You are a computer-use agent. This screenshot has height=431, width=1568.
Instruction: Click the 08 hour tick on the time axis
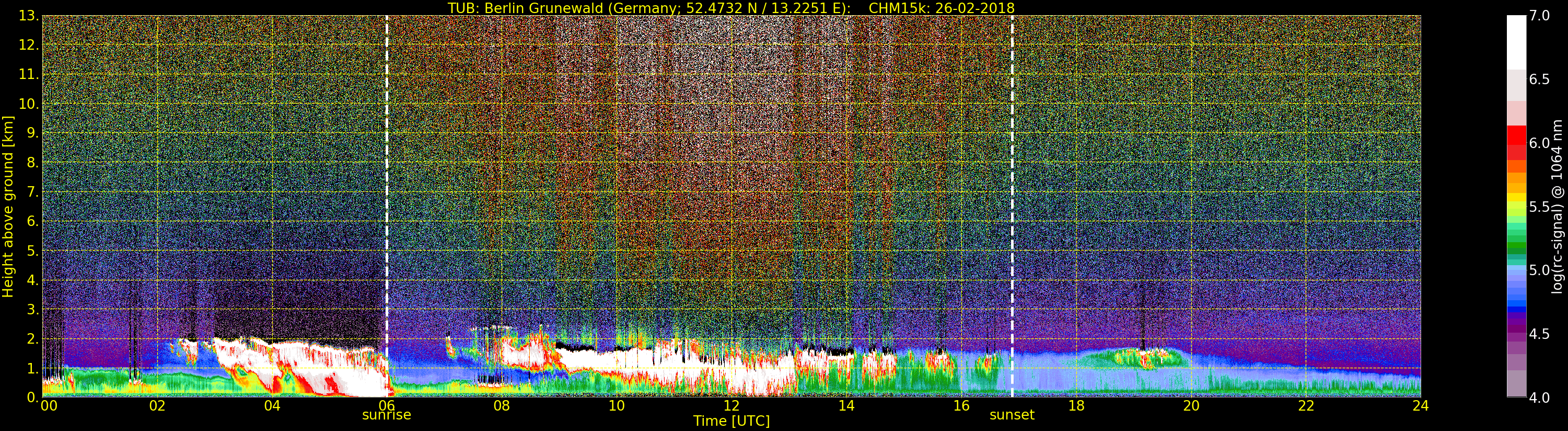click(502, 406)
